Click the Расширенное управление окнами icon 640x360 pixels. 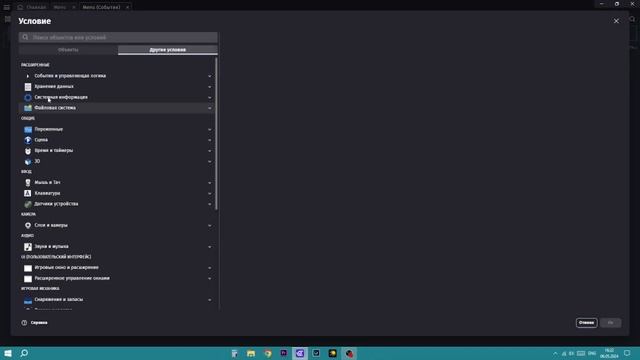pyautogui.click(x=28, y=278)
